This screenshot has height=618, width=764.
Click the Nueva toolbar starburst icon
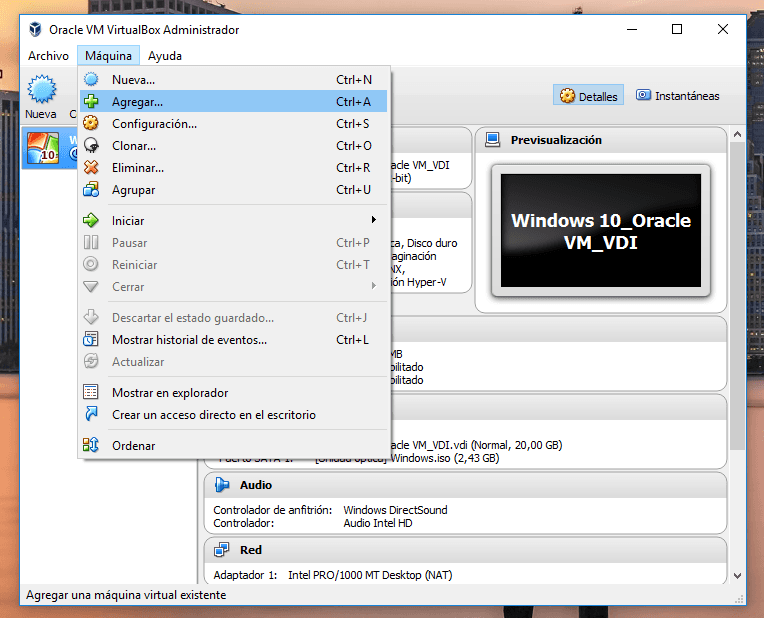click(41, 89)
